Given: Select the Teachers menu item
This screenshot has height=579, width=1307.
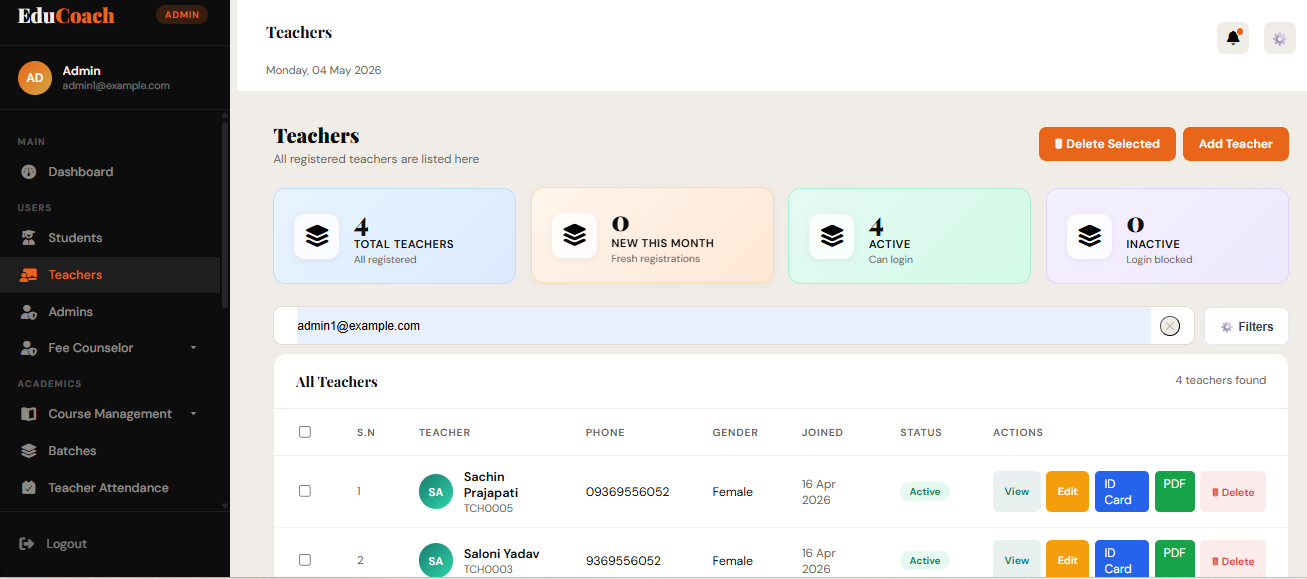Looking at the screenshot, I should pos(110,275).
